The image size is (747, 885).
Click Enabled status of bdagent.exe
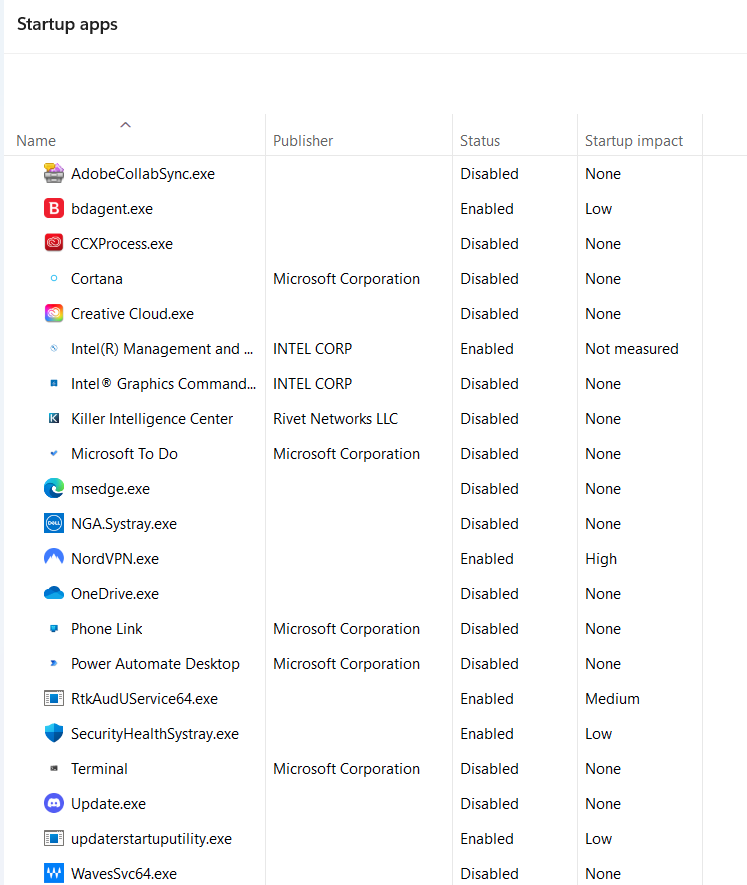(x=487, y=209)
